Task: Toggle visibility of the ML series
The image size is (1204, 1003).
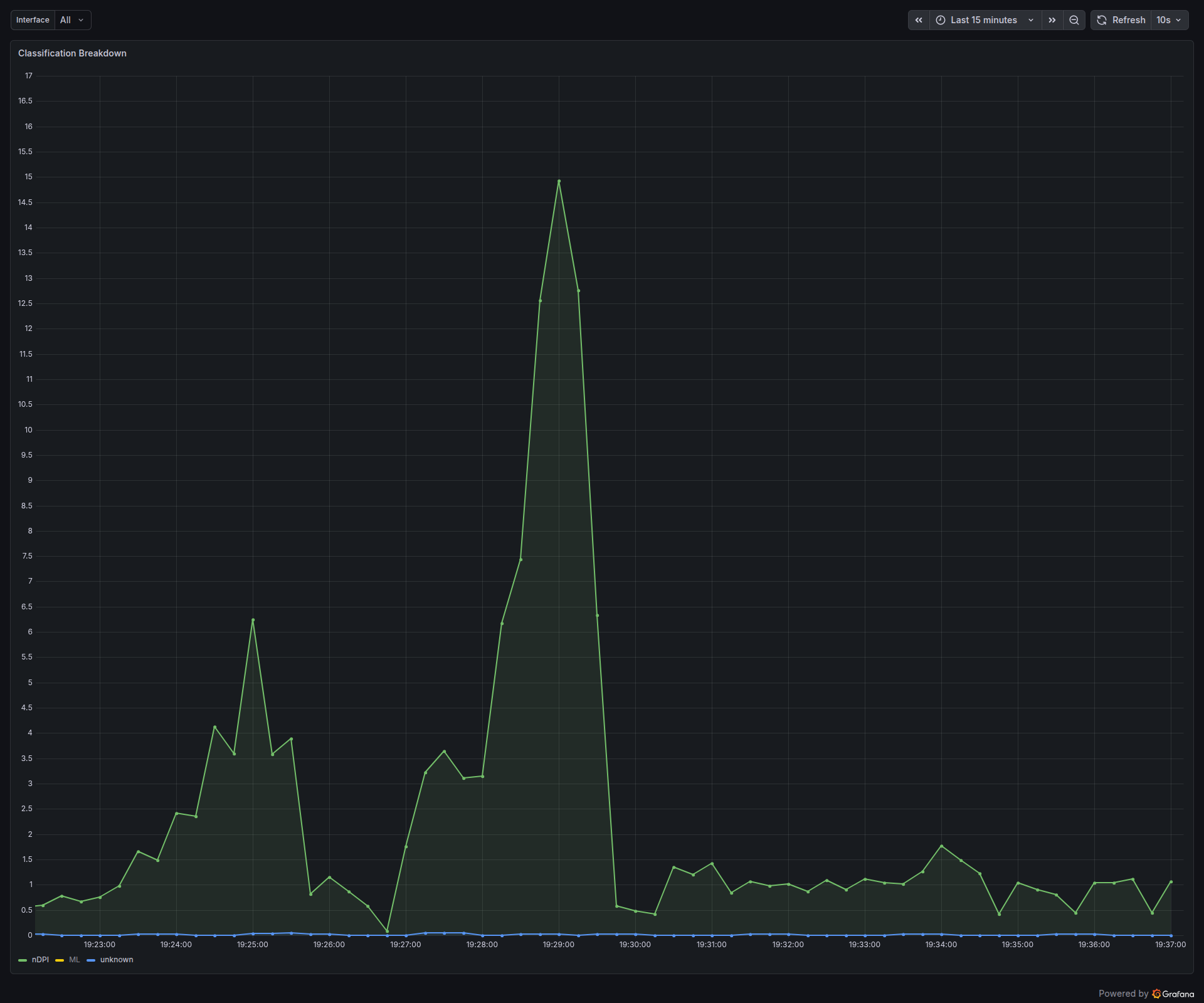Action: pyautogui.click(x=73, y=960)
